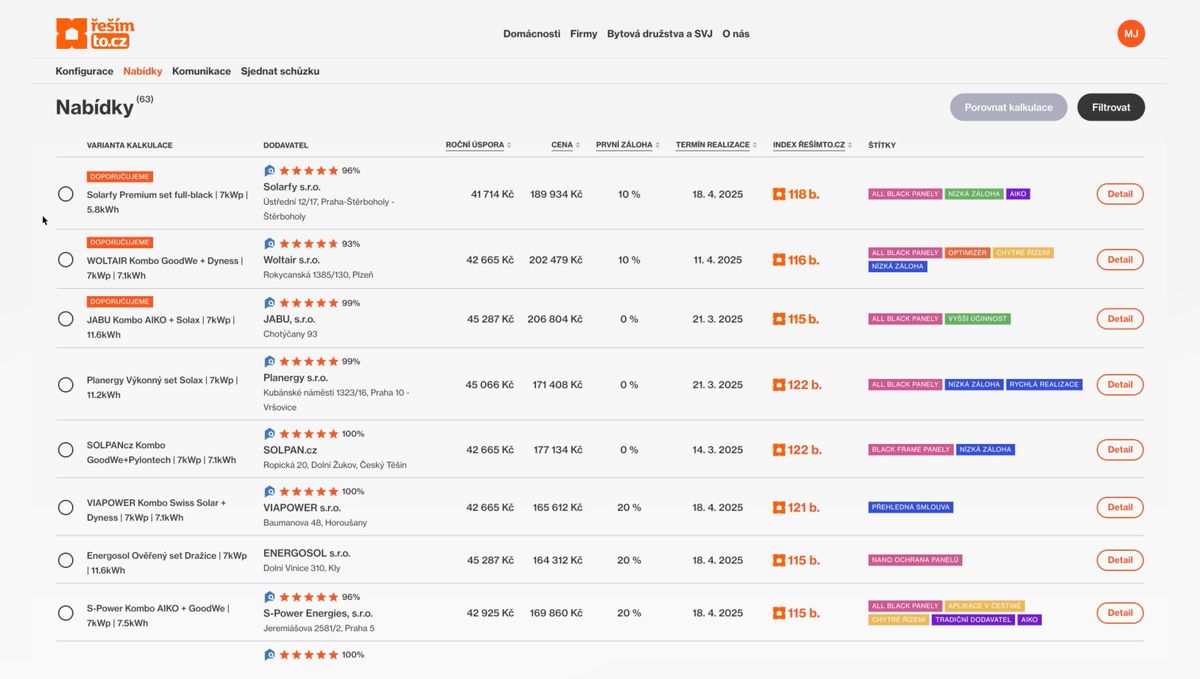Click the supplier name SOLPAN.cz
Image resolution: width=1200 pixels, height=679 pixels.
[290, 450]
